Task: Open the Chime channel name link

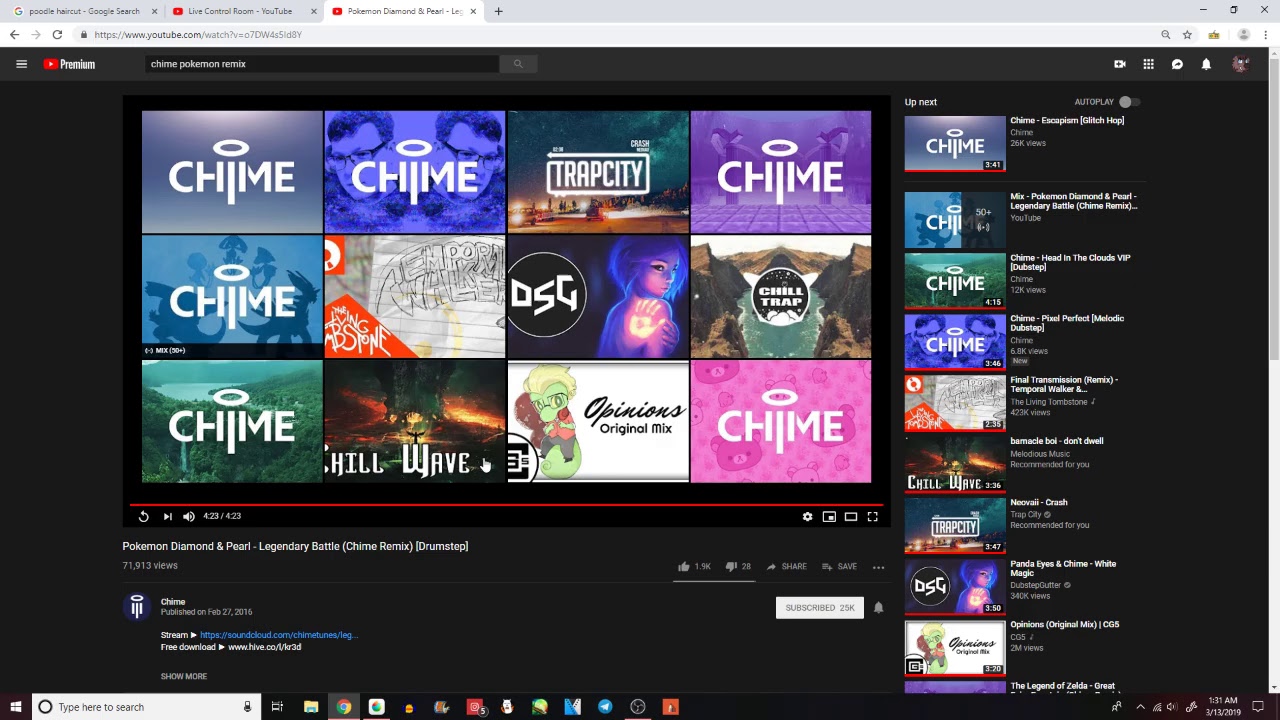Action: click(x=173, y=602)
